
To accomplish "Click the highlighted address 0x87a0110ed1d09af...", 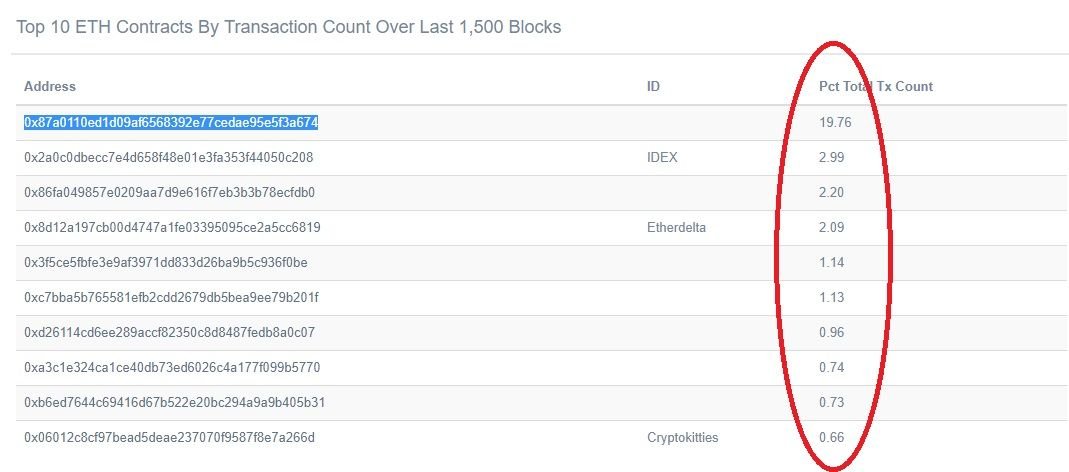I will [x=171, y=123].
